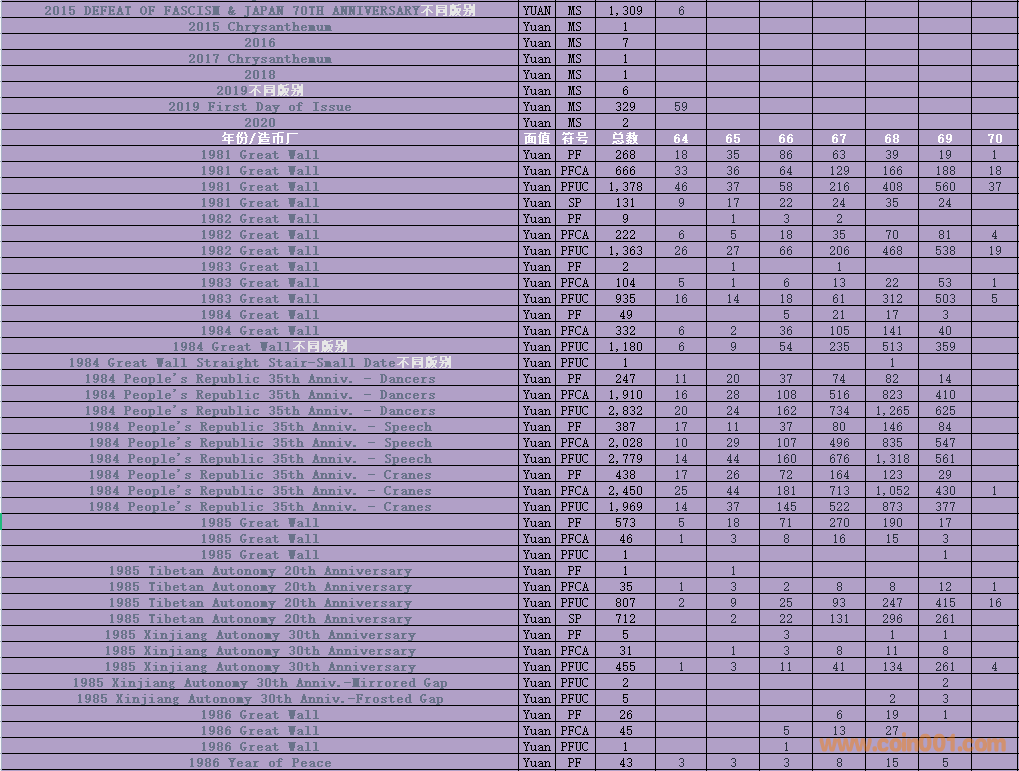Click the total value 2,450 cell
The image size is (1019, 771).
click(x=625, y=491)
